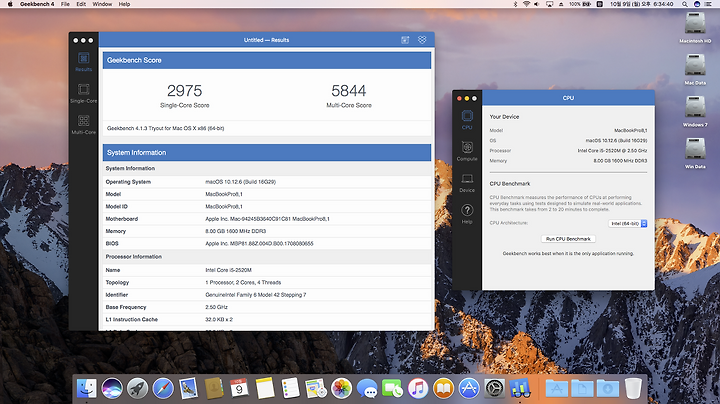Screen dimensions: 720x404
Task: Open Notes from the Dock
Action: (265, 388)
